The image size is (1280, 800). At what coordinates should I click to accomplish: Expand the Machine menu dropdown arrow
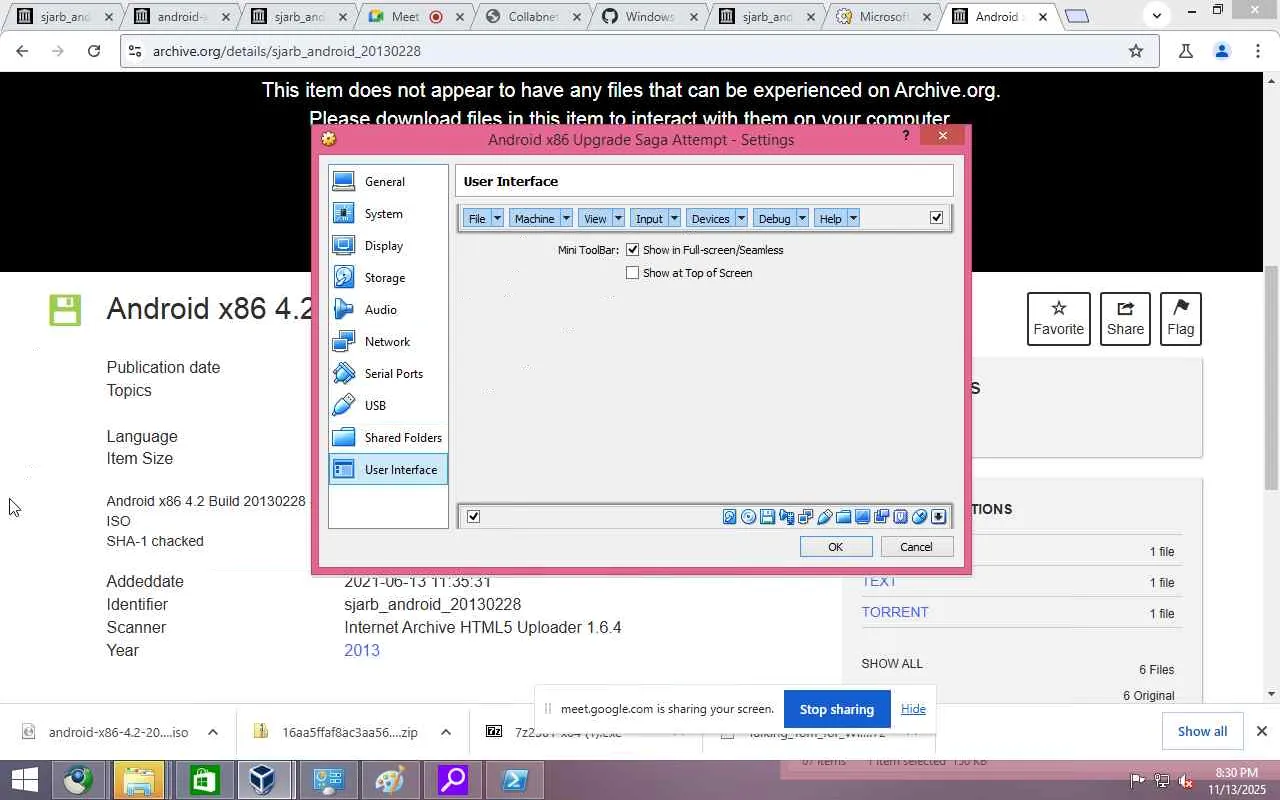point(566,219)
